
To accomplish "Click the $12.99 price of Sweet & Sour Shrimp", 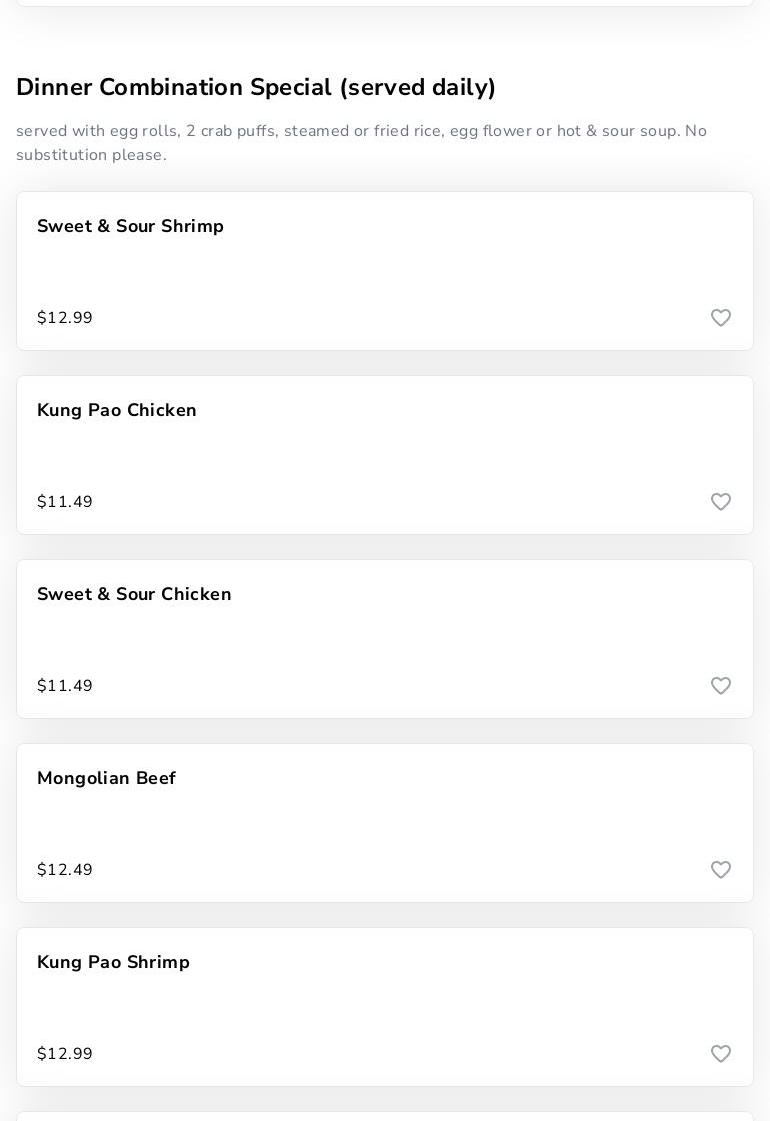I will click(65, 318).
